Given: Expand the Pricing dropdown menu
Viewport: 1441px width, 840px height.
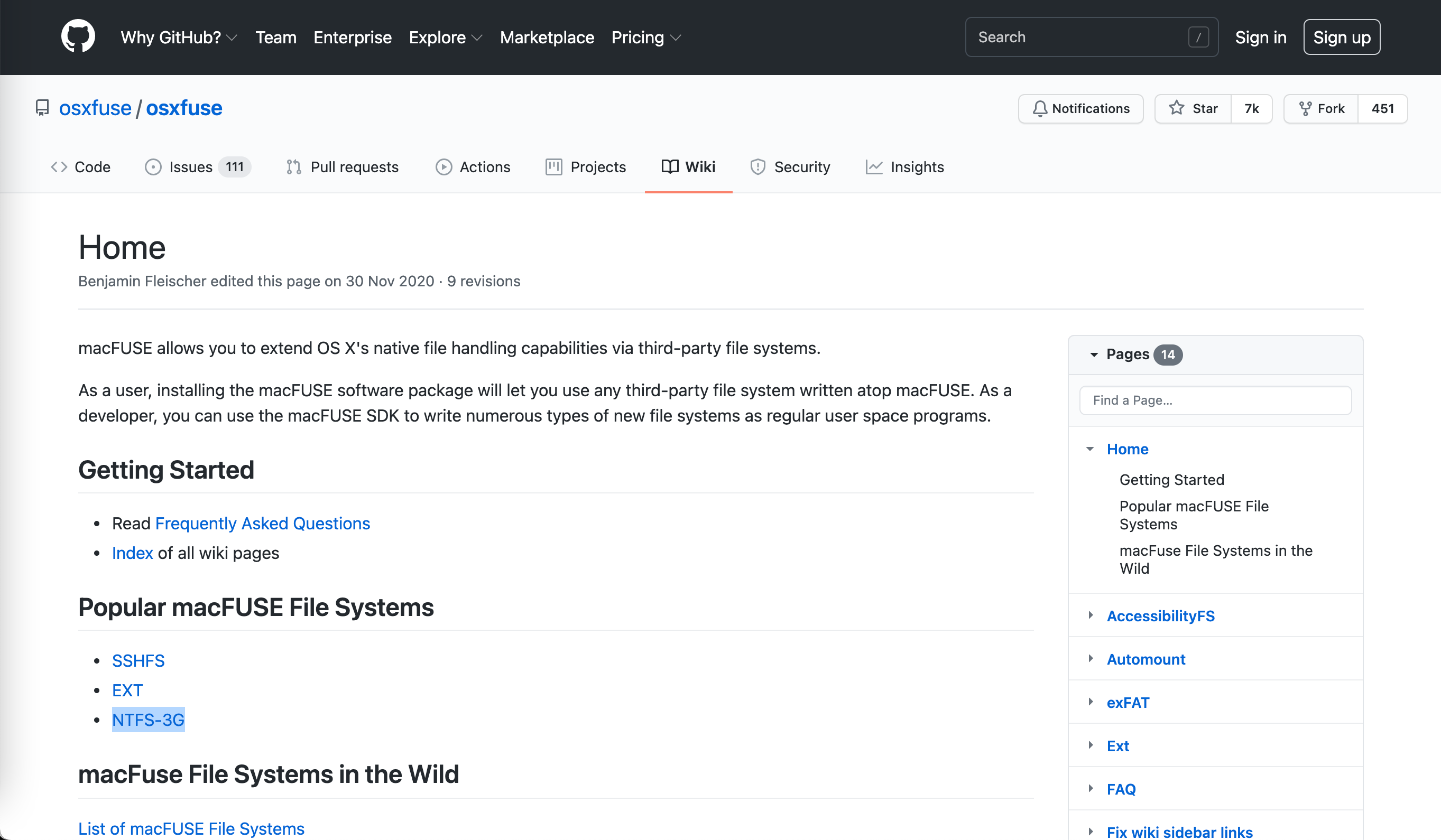Looking at the screenshot, I should point(646,38).
